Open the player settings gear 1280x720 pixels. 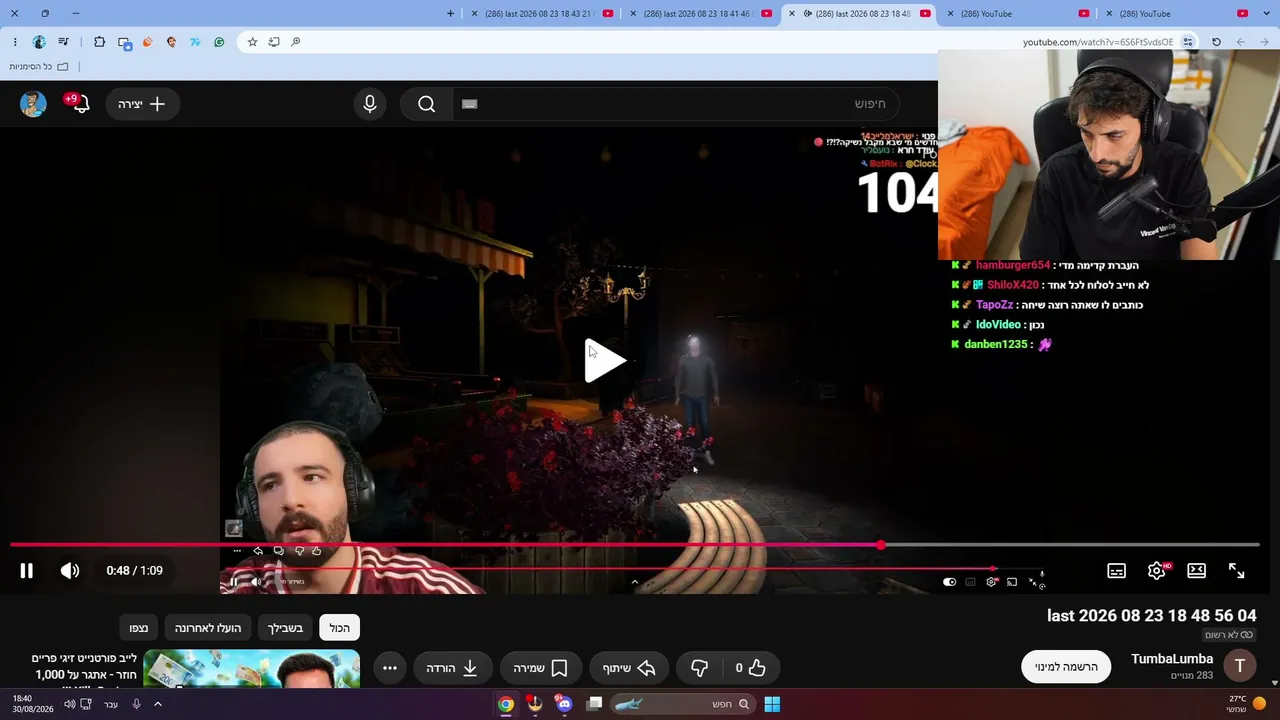[x=1157, y=571]
